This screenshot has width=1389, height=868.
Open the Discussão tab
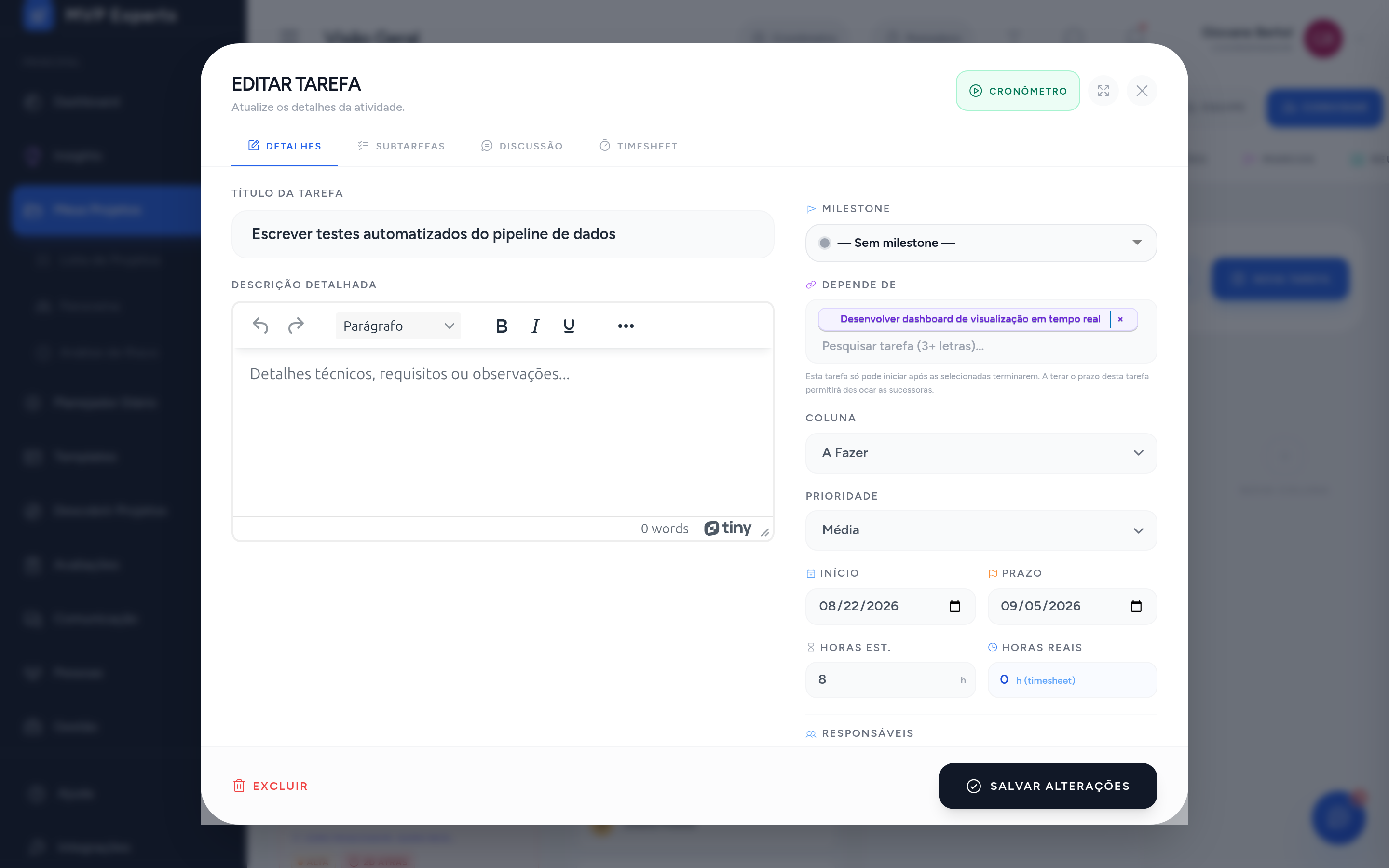[x=521, y=146]
